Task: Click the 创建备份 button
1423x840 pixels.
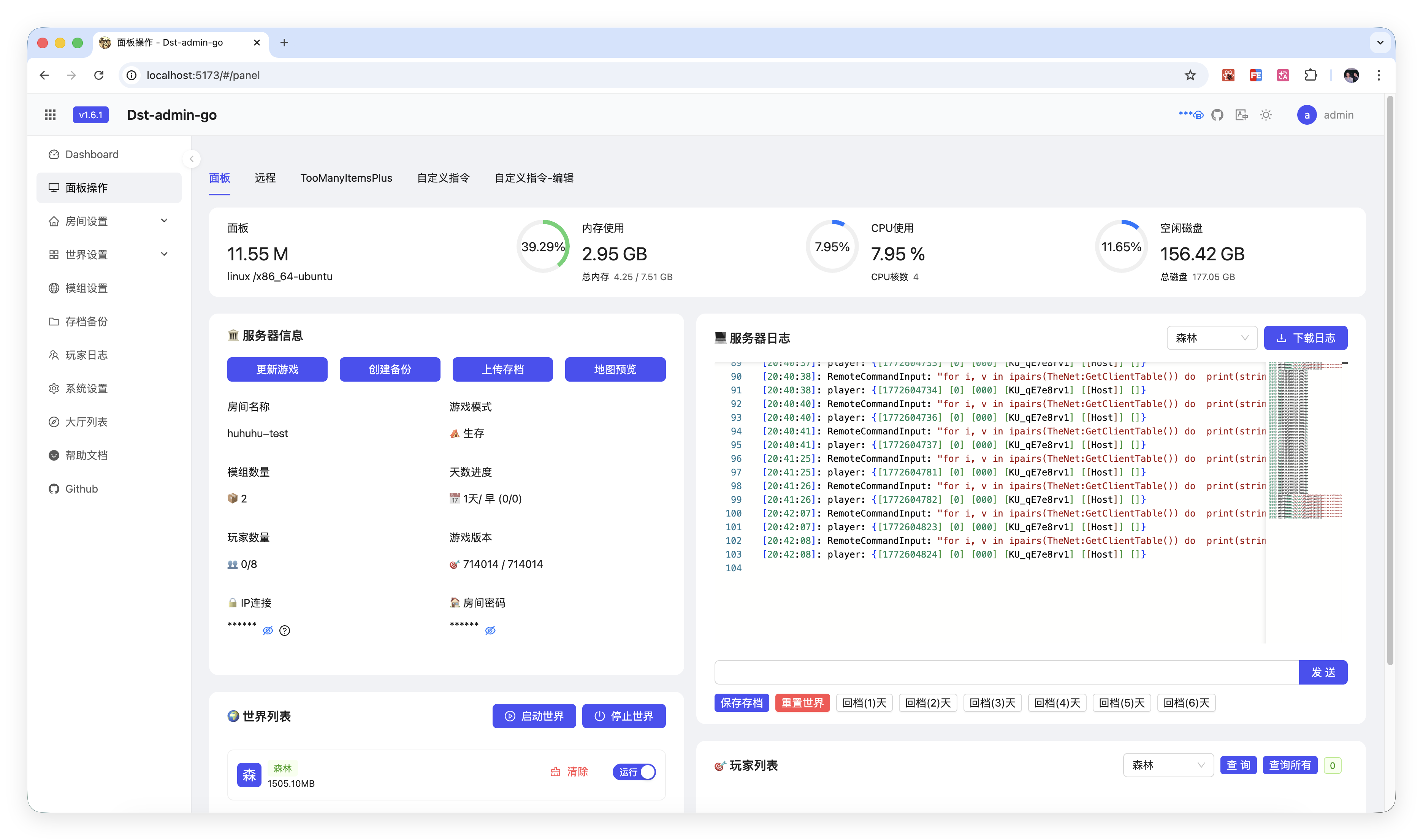Action: coord(390,369)
